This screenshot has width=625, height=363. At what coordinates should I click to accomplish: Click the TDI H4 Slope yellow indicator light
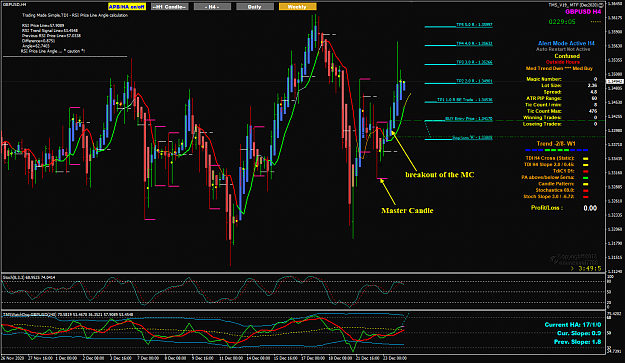[586, 165]
